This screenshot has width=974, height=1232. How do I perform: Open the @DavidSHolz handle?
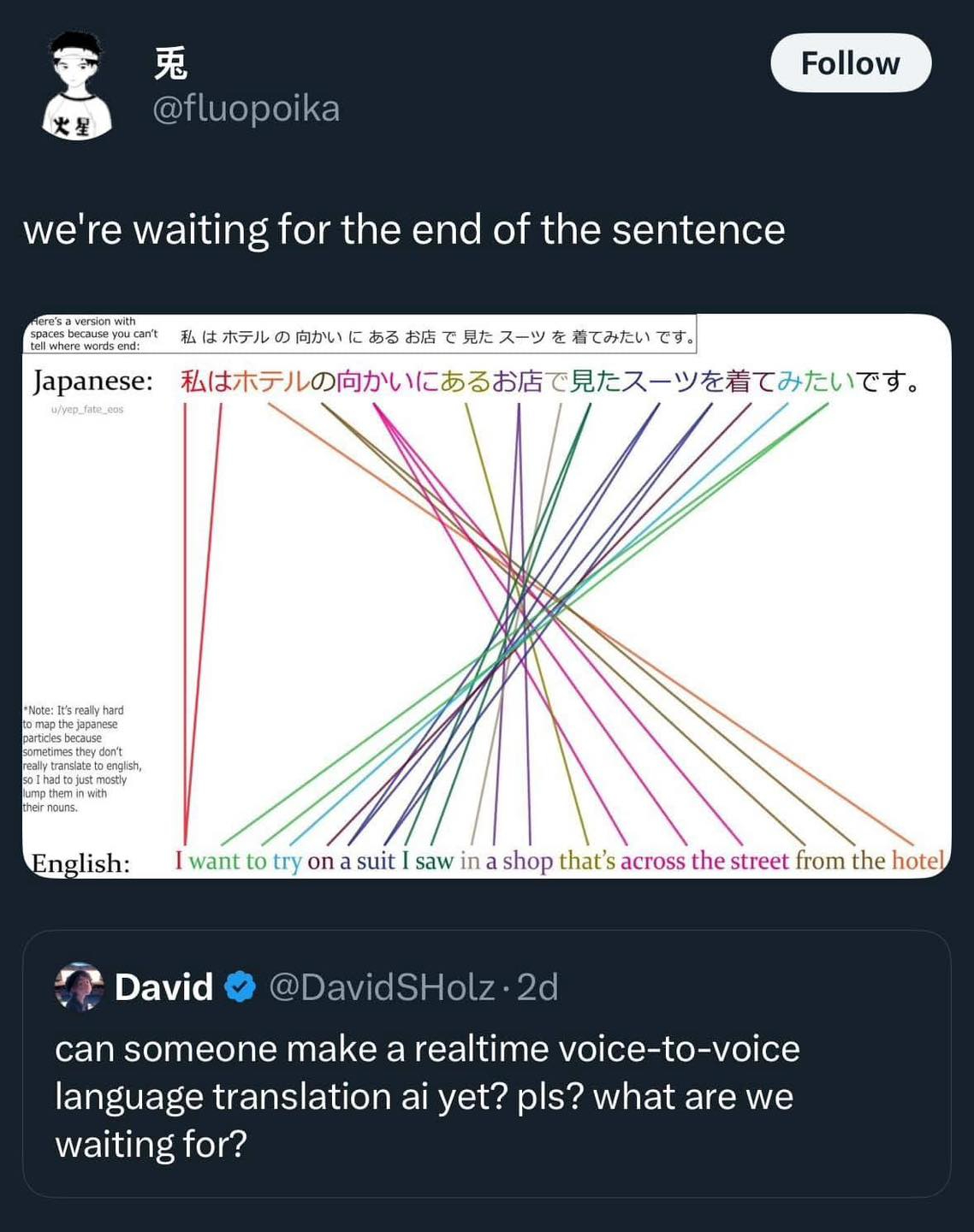tap(382, 987)
